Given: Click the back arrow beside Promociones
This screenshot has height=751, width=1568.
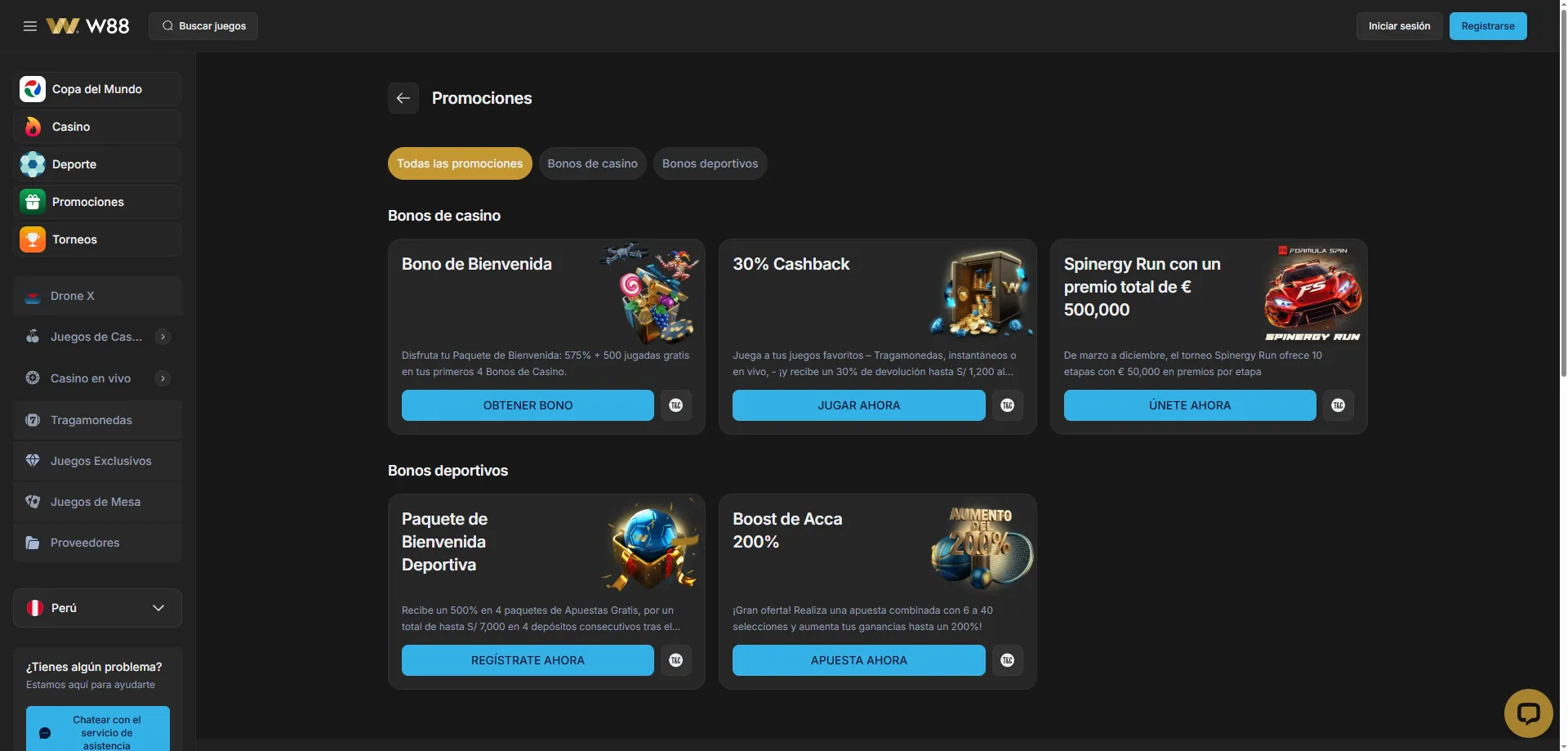Looking at the screenshot, I should pos(403,98).
